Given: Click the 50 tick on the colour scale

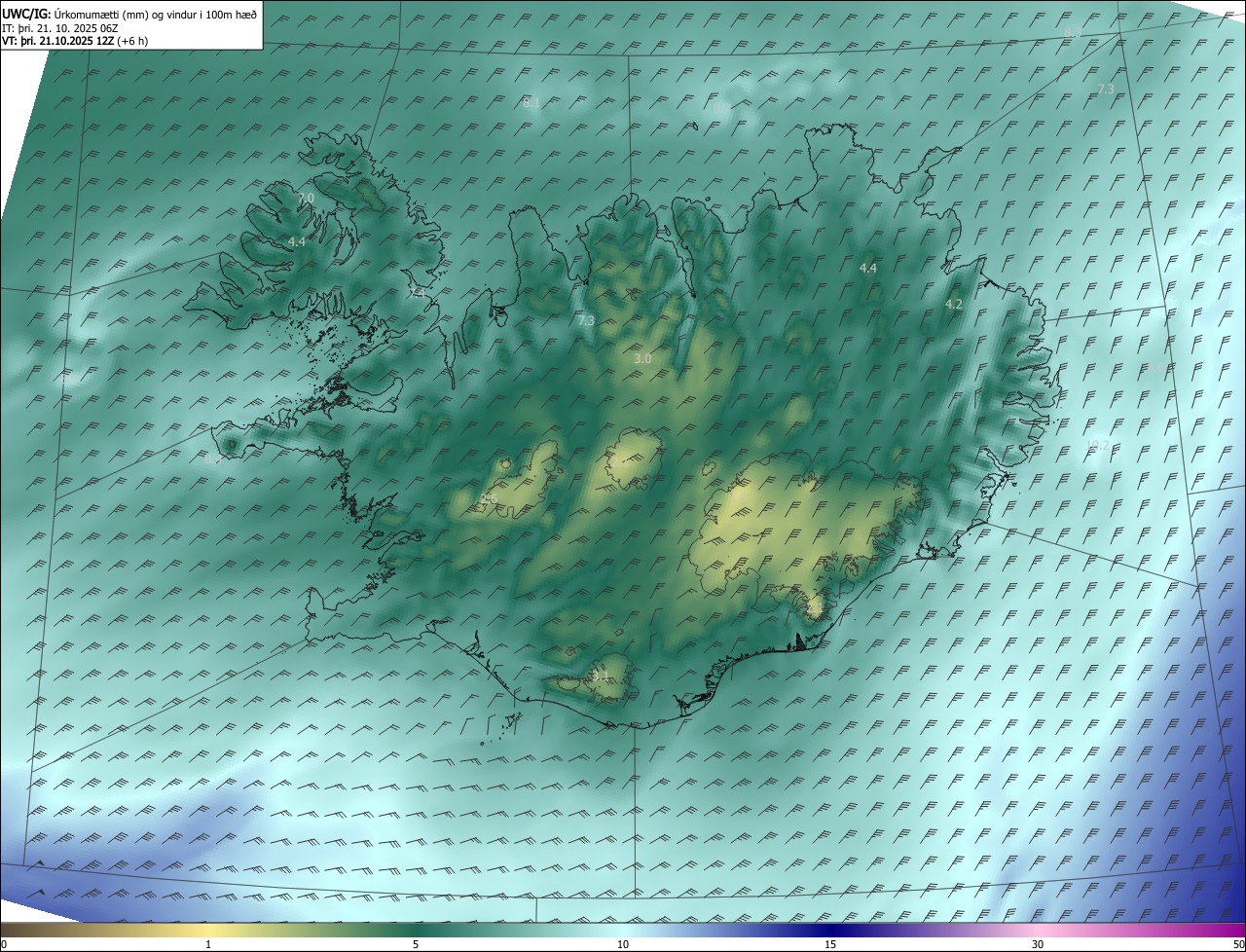Looking at the screenshot, I should (x=1238, y=944).
